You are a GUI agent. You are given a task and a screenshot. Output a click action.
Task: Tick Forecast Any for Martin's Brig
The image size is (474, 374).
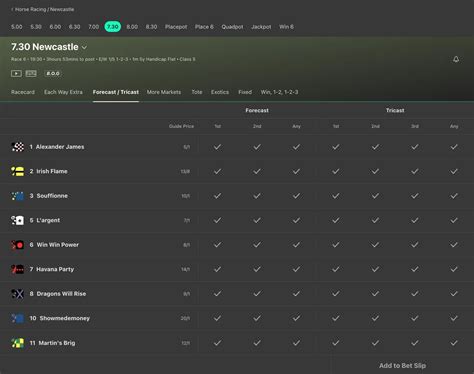click(x=296, y=343)
